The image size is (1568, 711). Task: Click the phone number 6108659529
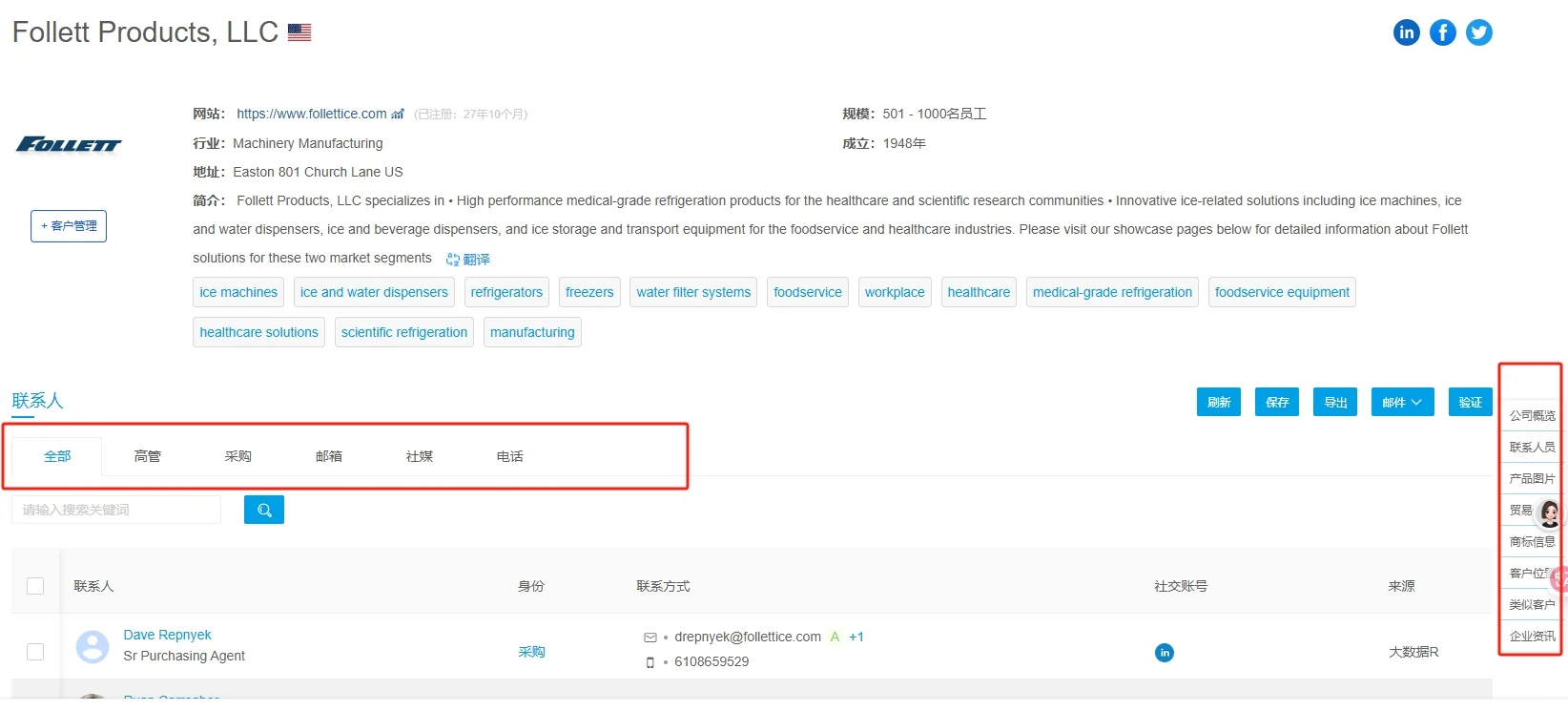coord(712,661)
